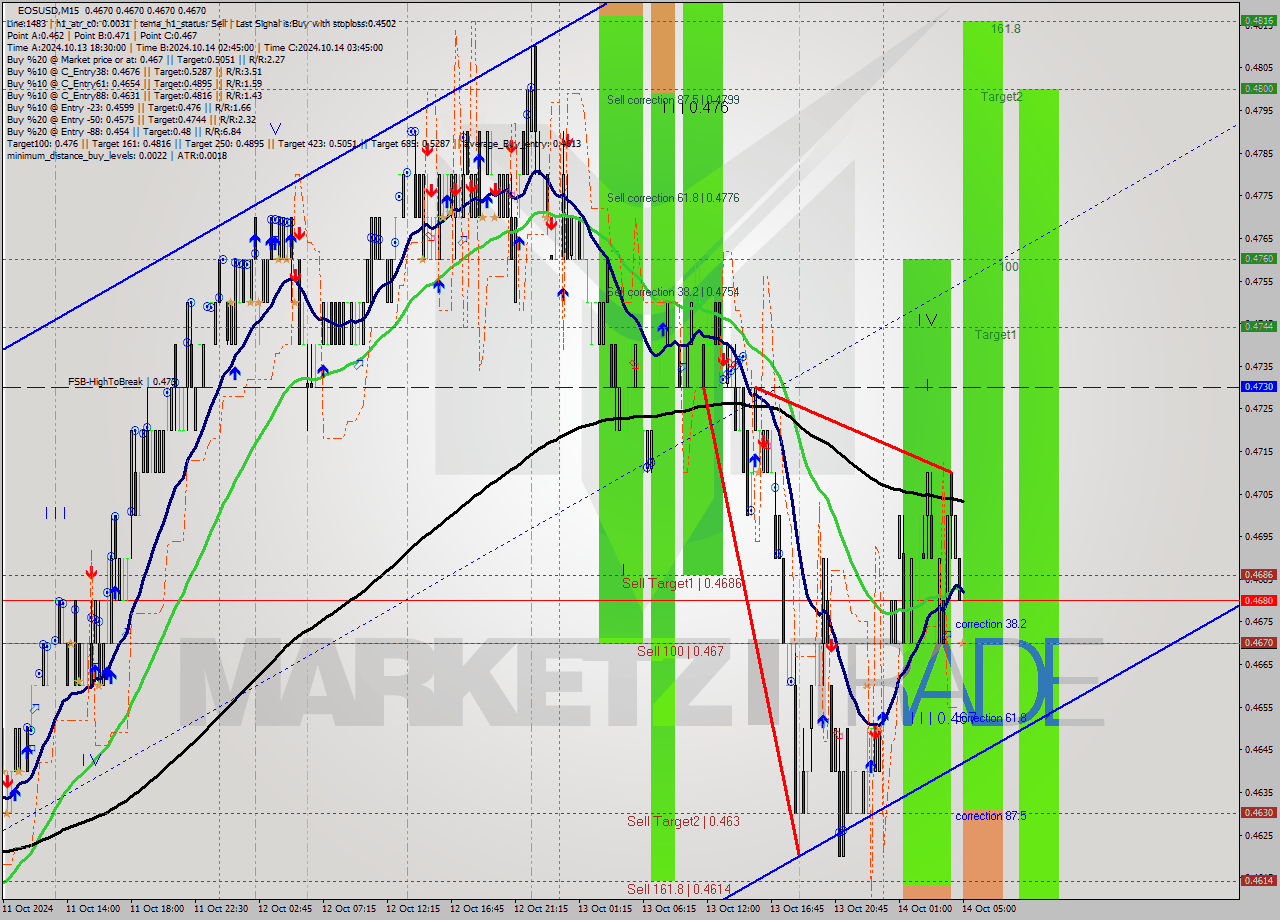Click the 'Sell 161.8 | 0.4614' label

680,888
